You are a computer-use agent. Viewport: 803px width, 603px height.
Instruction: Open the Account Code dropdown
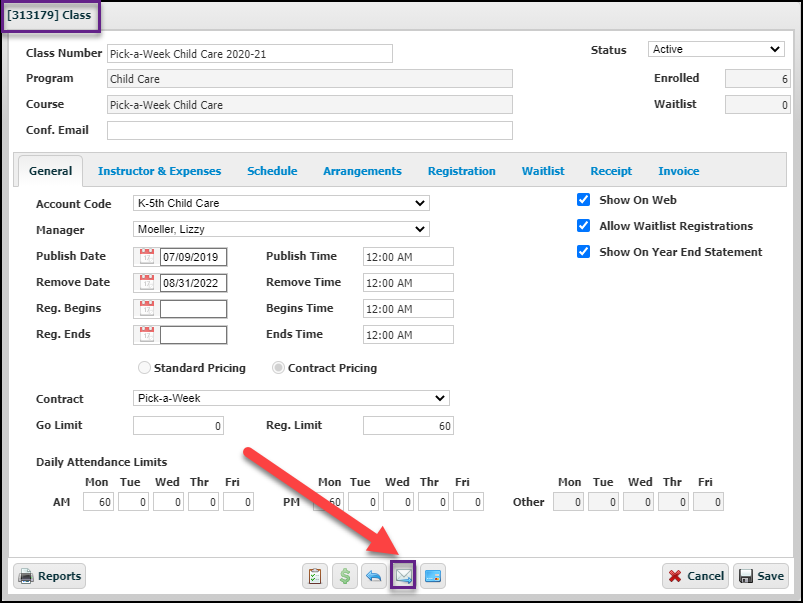point(281,203)
